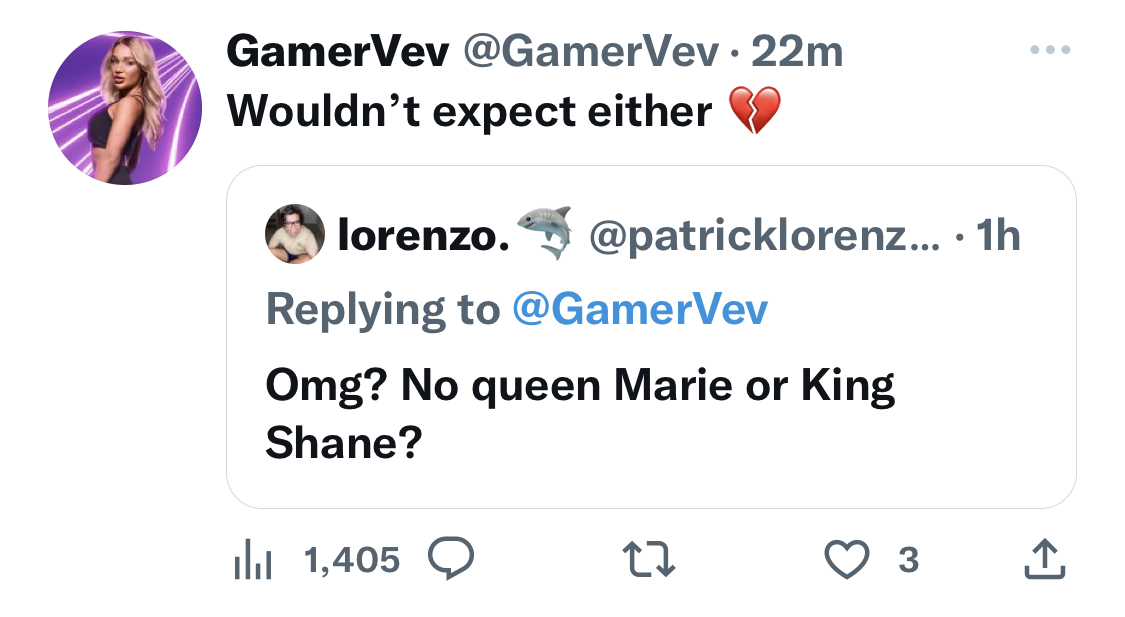Click the reply speech bubble icon
This screenshot has height=617, width=1125.
coord(451,558)
